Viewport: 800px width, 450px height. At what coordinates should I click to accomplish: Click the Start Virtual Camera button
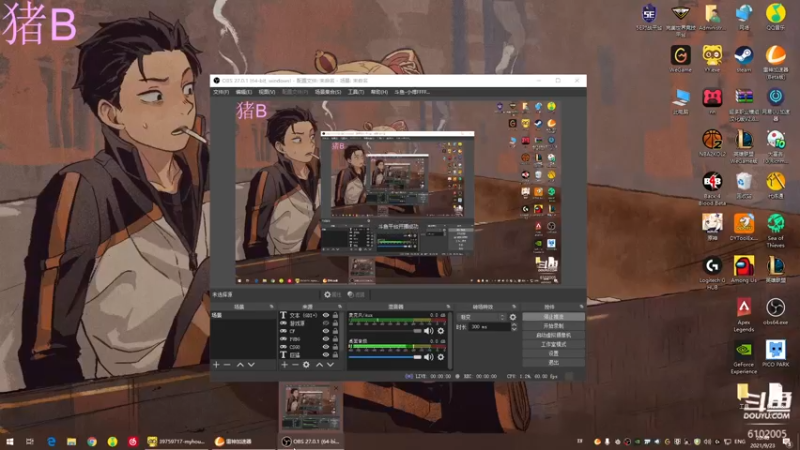[x=554, y=335]
